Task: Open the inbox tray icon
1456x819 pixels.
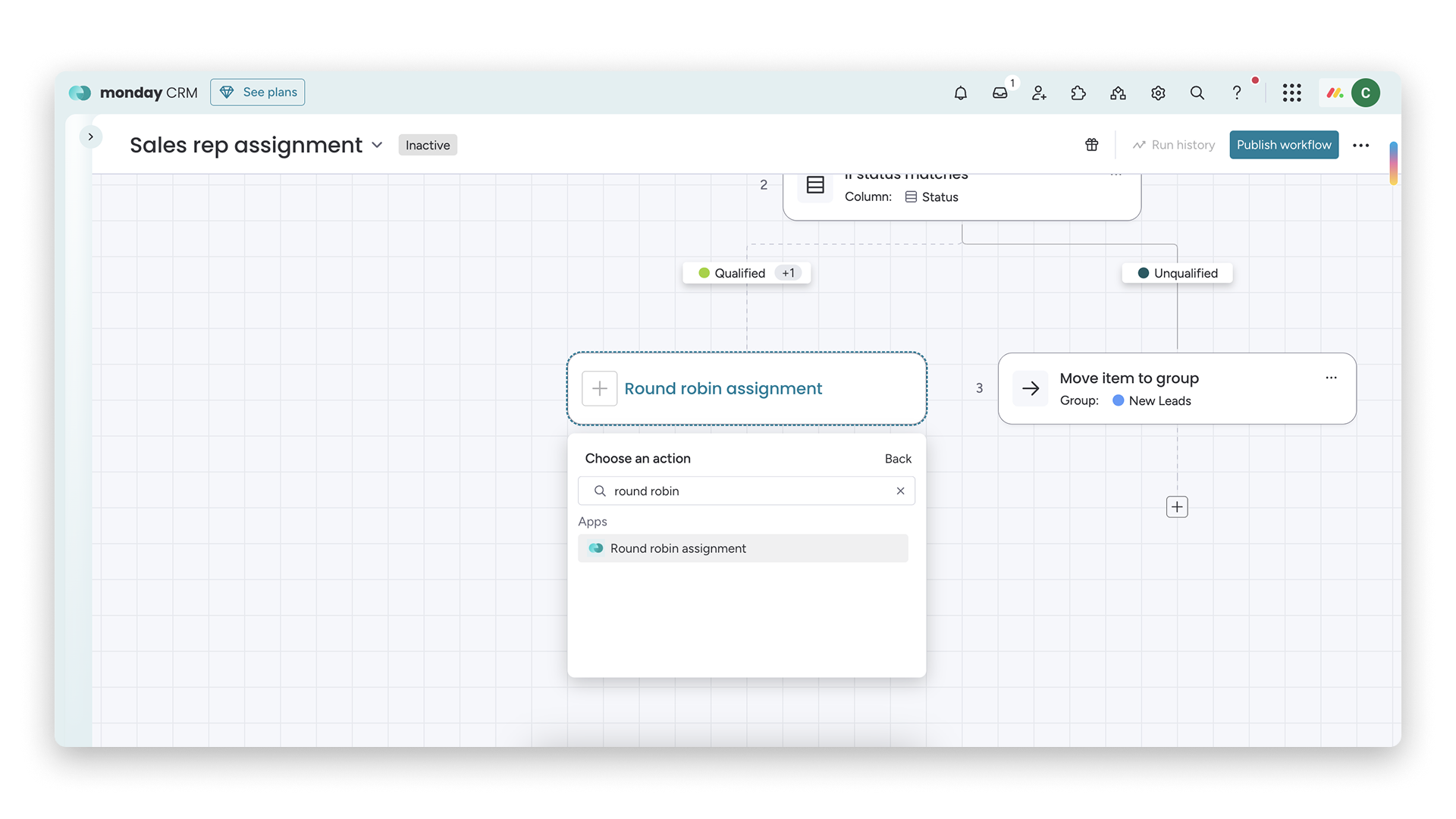Action: [999, 93]
